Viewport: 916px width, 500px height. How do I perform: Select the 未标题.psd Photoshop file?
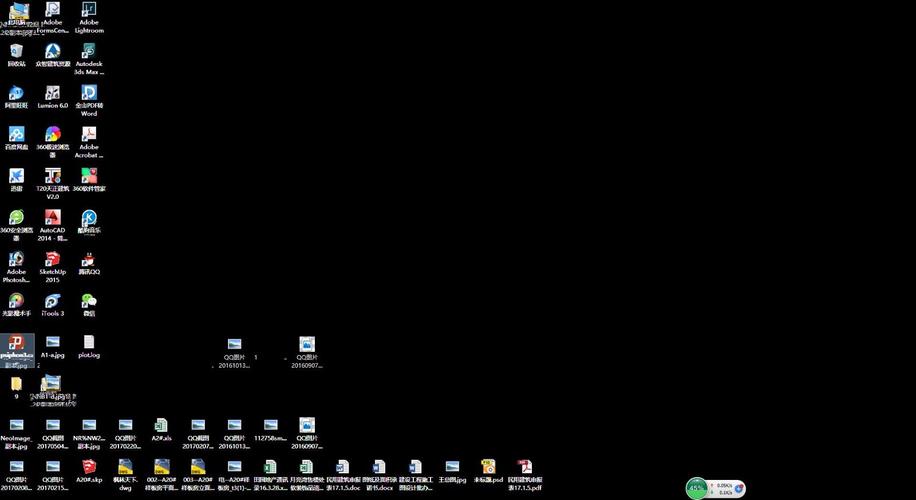pos(488,471)
